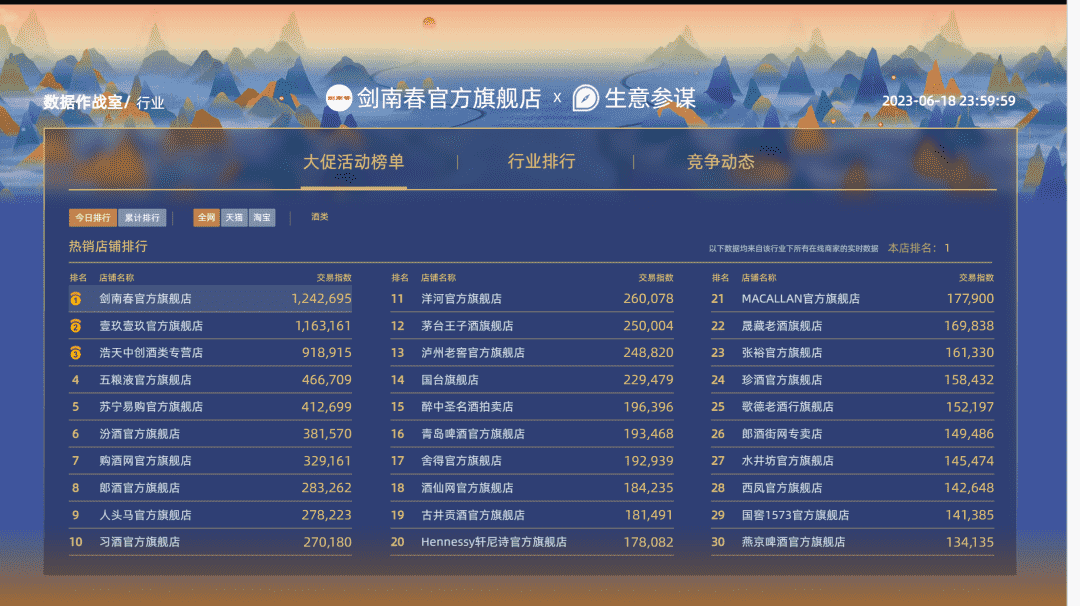Screen dimensions: 1080x606
Task: Select the 剑南春官方旗舰店 table row
Action: click(x=210, y=299)
